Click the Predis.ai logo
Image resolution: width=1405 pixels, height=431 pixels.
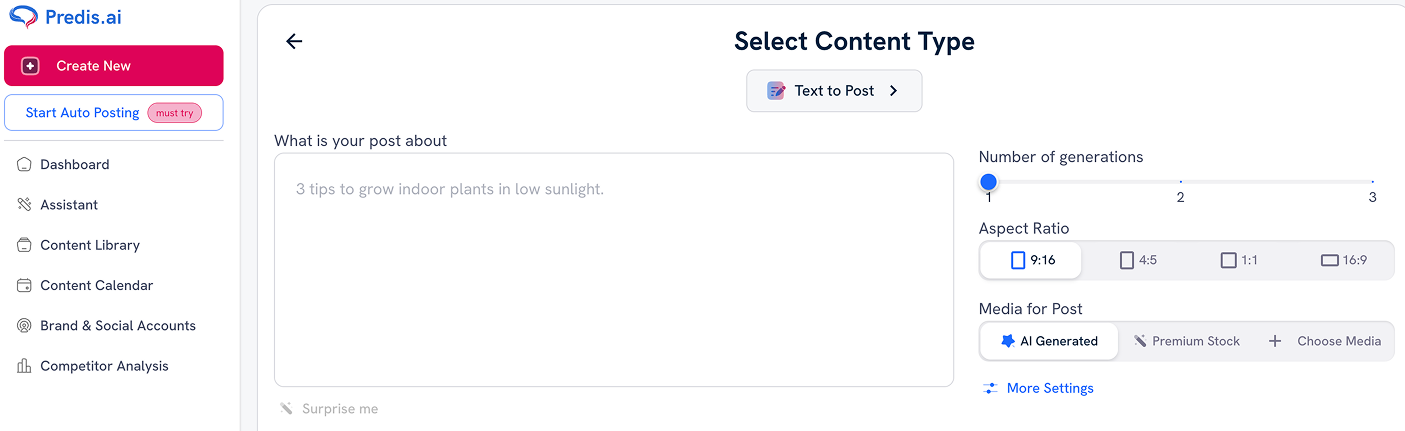pyautogui.click(x=66, y=17)
